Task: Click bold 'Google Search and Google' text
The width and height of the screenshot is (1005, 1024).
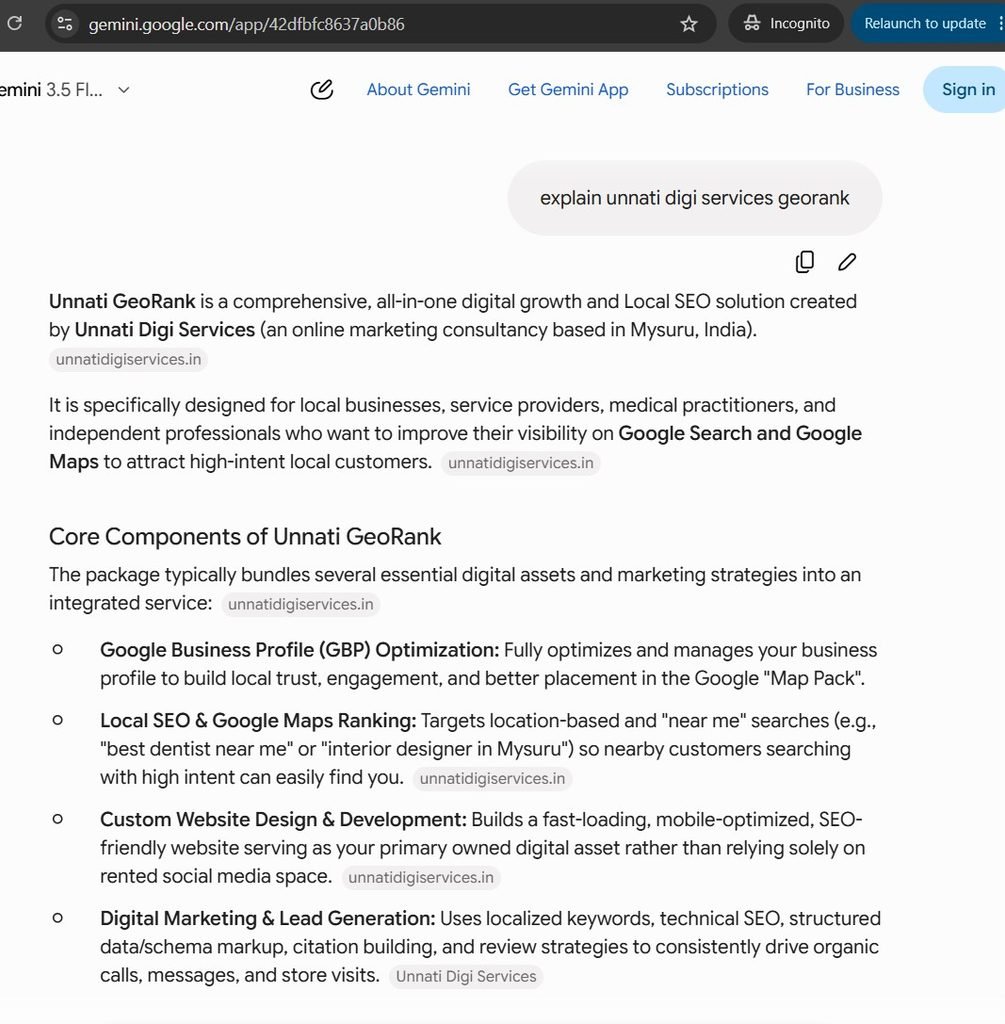Action: click(x=740, y=433)
